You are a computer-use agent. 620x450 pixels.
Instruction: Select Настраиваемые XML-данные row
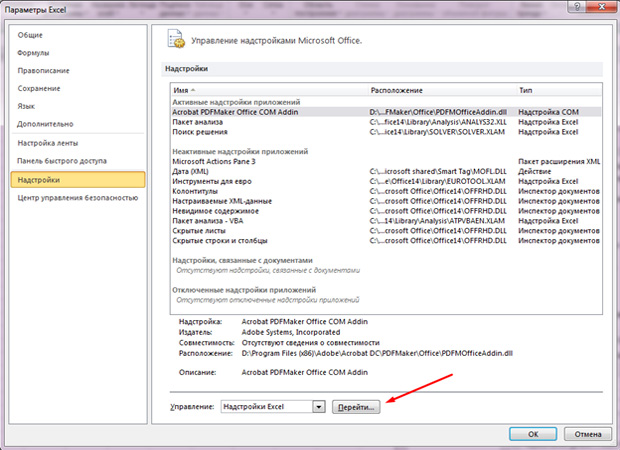pos(386,201)
